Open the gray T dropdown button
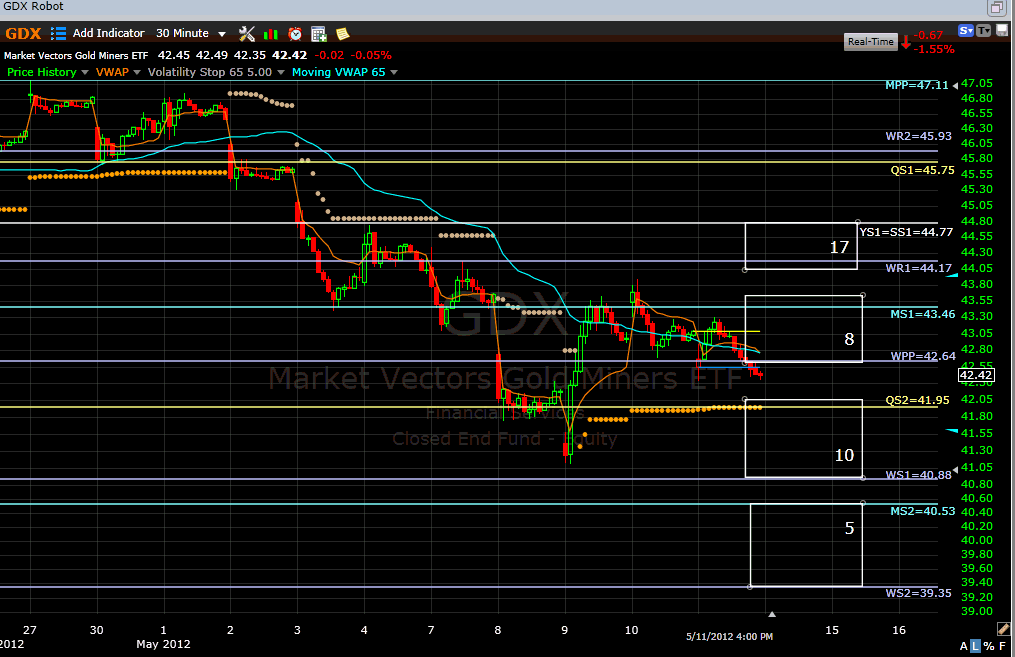Image resolution: width=1015 pixels, height=657 pixels. [x=983, y=30]
